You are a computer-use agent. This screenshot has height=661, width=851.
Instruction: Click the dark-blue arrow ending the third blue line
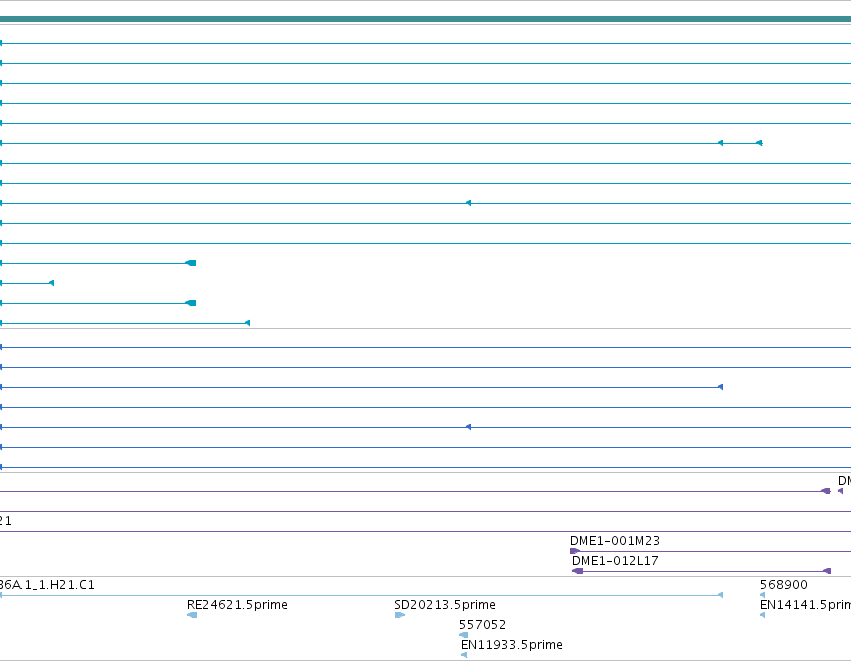click(720, 387)
